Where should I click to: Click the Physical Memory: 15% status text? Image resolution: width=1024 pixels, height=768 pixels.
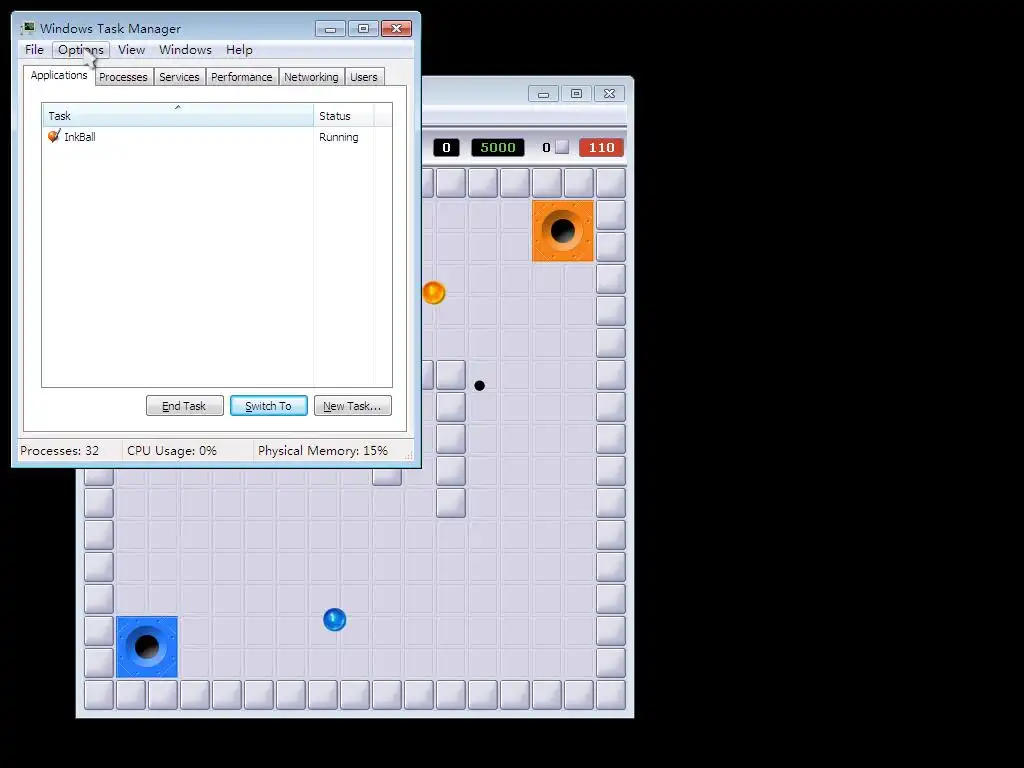pyautogui.click(x=323, y=451)
